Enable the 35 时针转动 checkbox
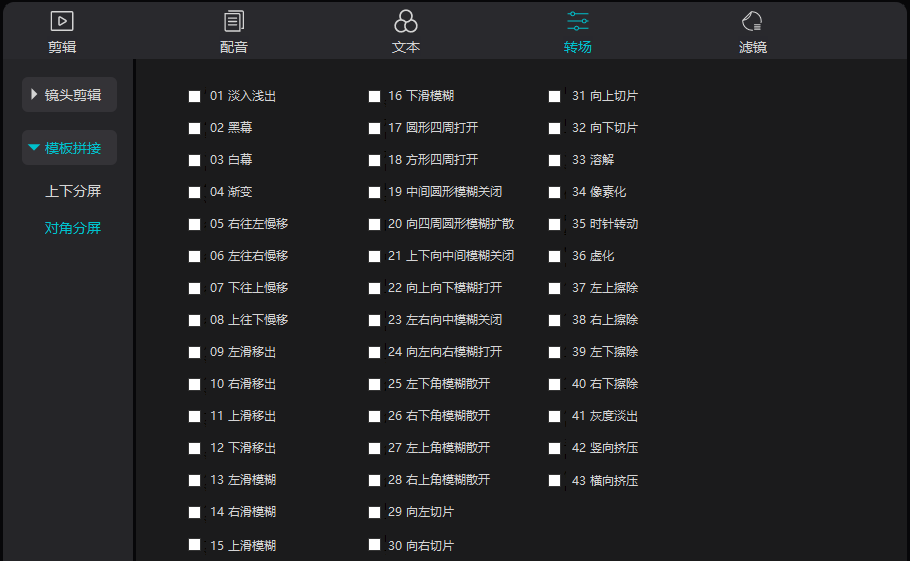The width and height of the screenshot is (910, 561). point(554,224)
